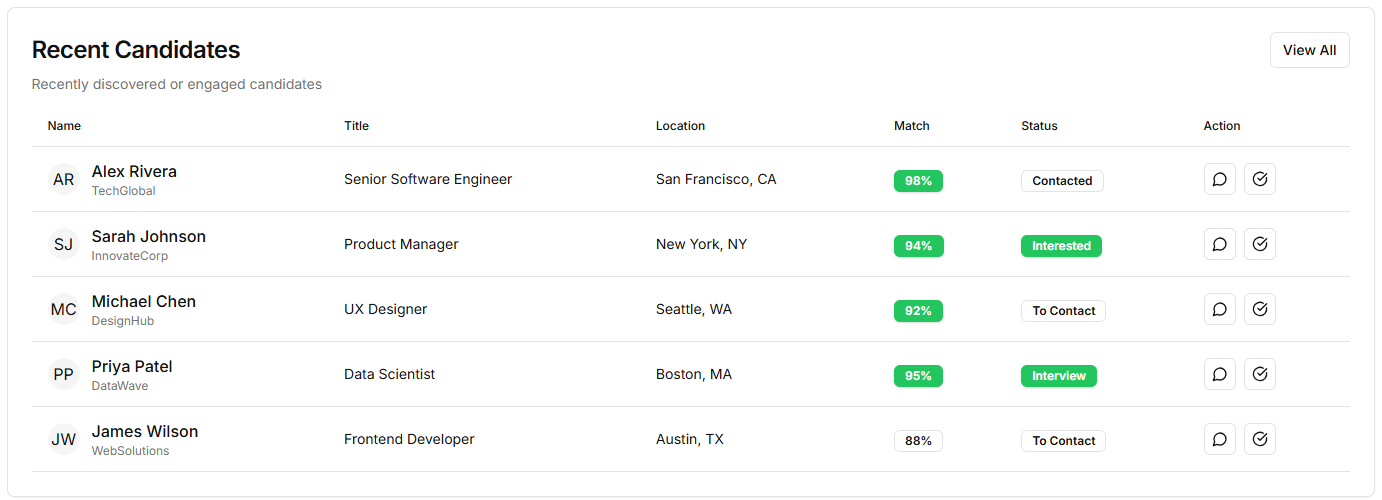Message Priya Patel using chat icon
Screen dimensions: 1382x500
click(1219, 375)
